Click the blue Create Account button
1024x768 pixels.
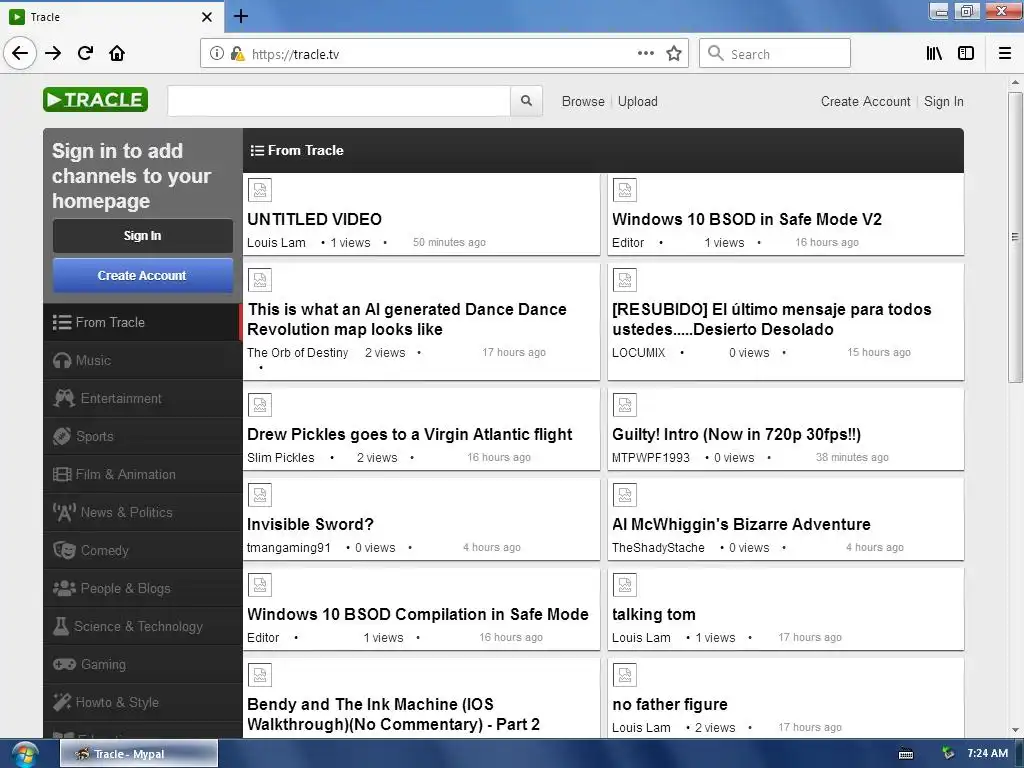click(x=142, y=276)
